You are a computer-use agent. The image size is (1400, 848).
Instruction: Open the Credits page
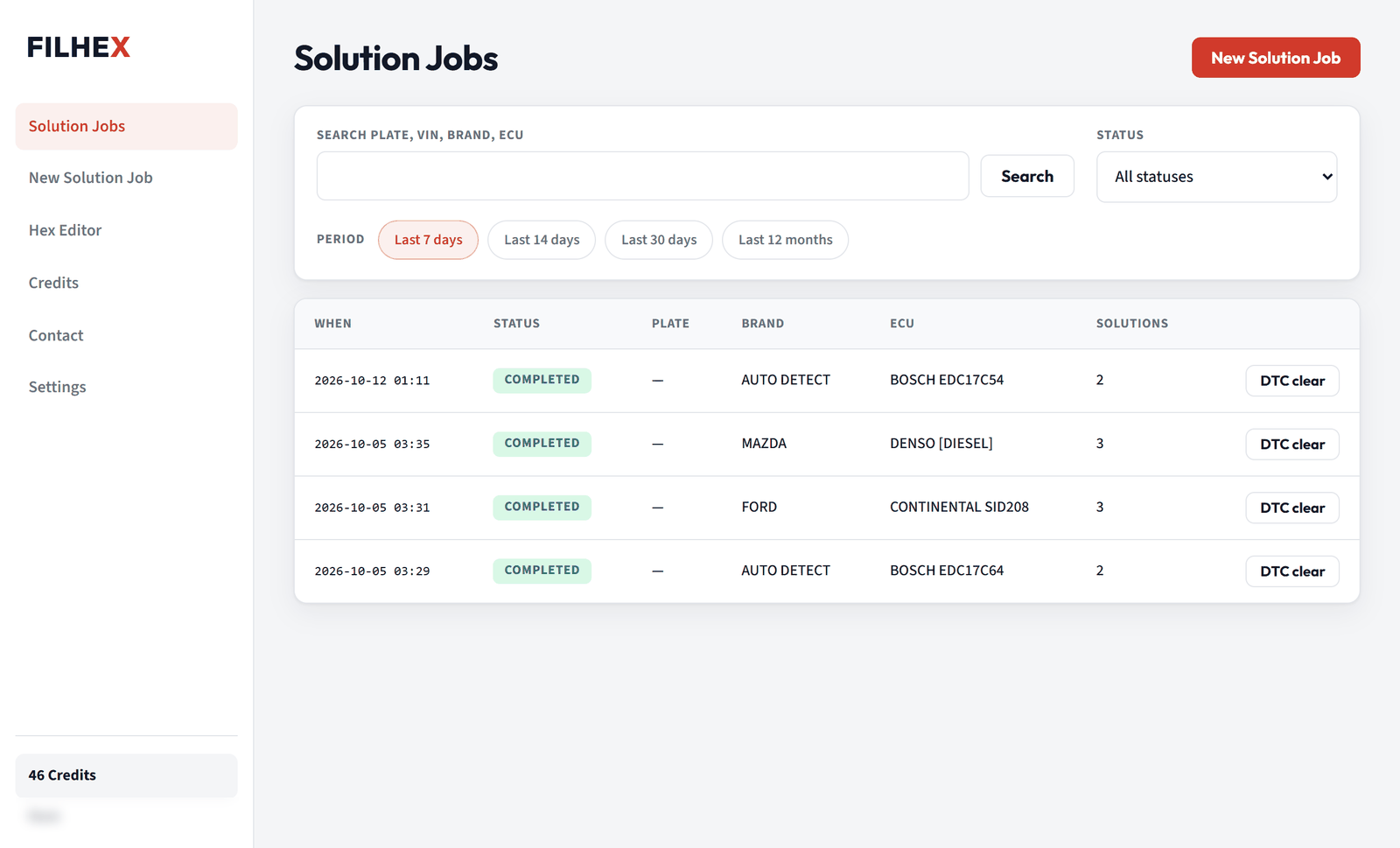click(x=126, y=283)
